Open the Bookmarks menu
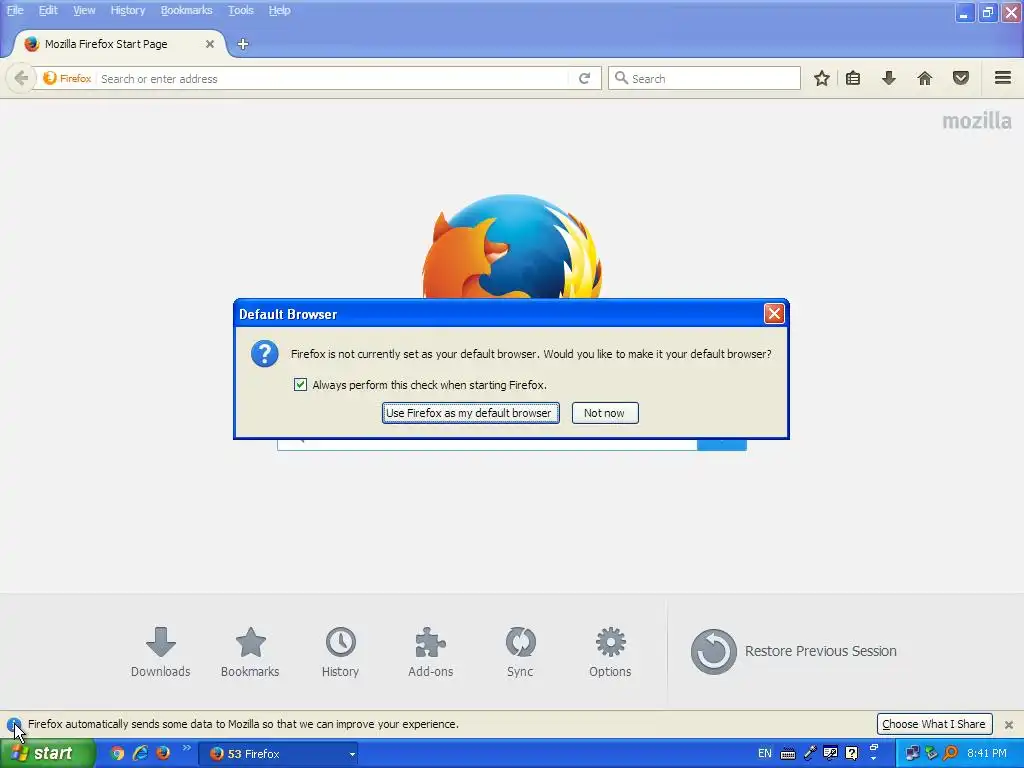1024x768 pixels. coord(186,10)
